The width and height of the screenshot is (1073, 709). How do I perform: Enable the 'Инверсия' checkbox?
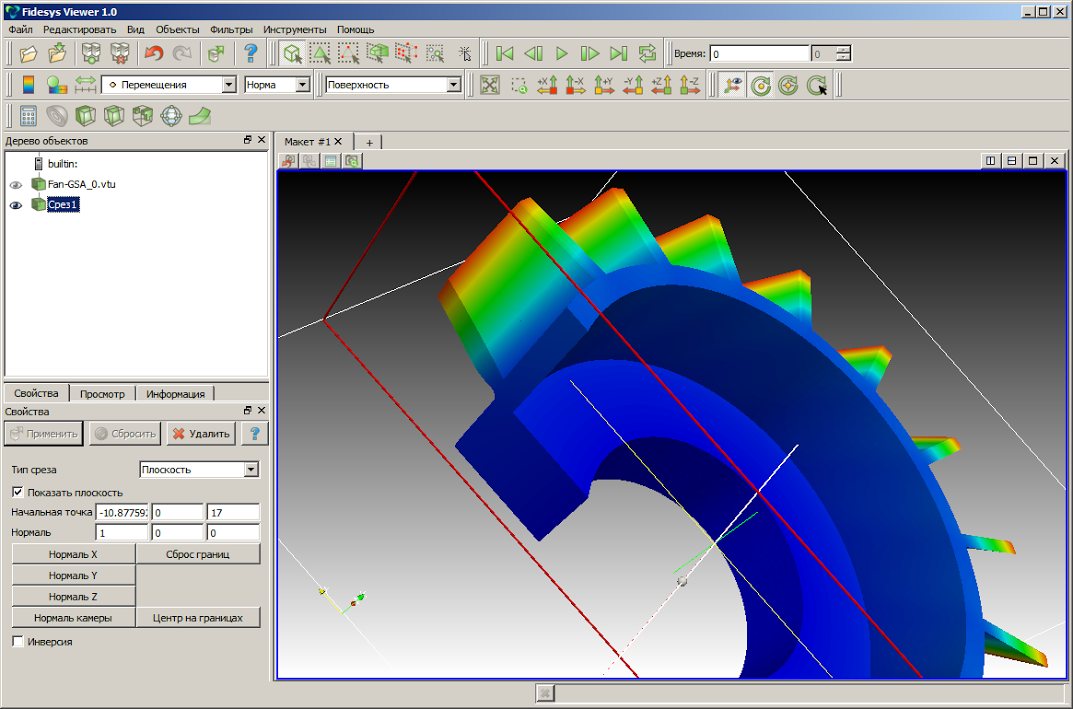tap(17, 641)
